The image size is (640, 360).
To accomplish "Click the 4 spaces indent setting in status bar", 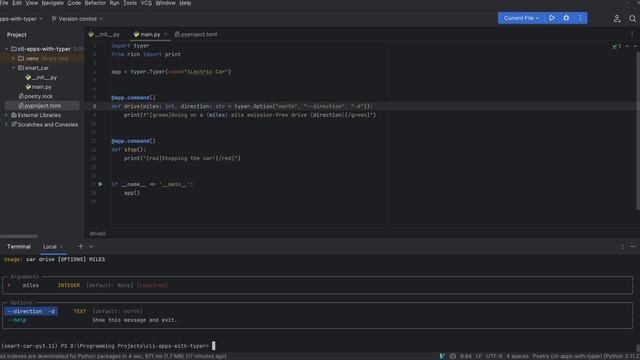I will click(x=518, y=356).
